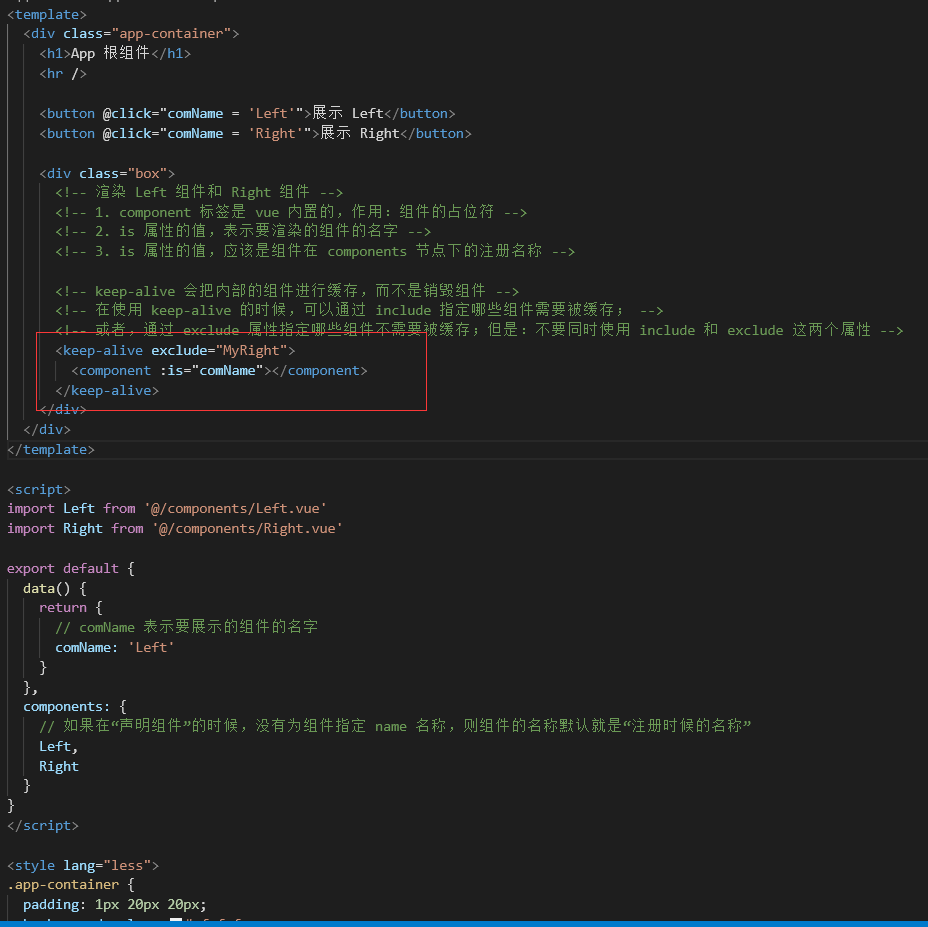Click the data() function declaration
This screenshot has width=928, height=927.
pos(45,587)
